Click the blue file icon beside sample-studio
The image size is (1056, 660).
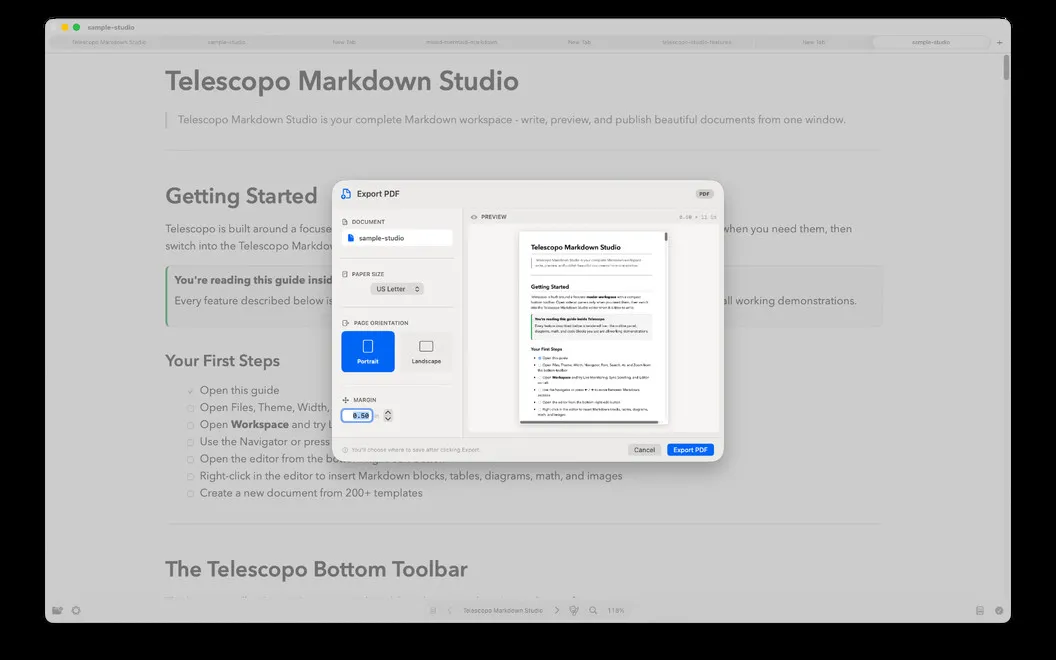tap(351, 238)
